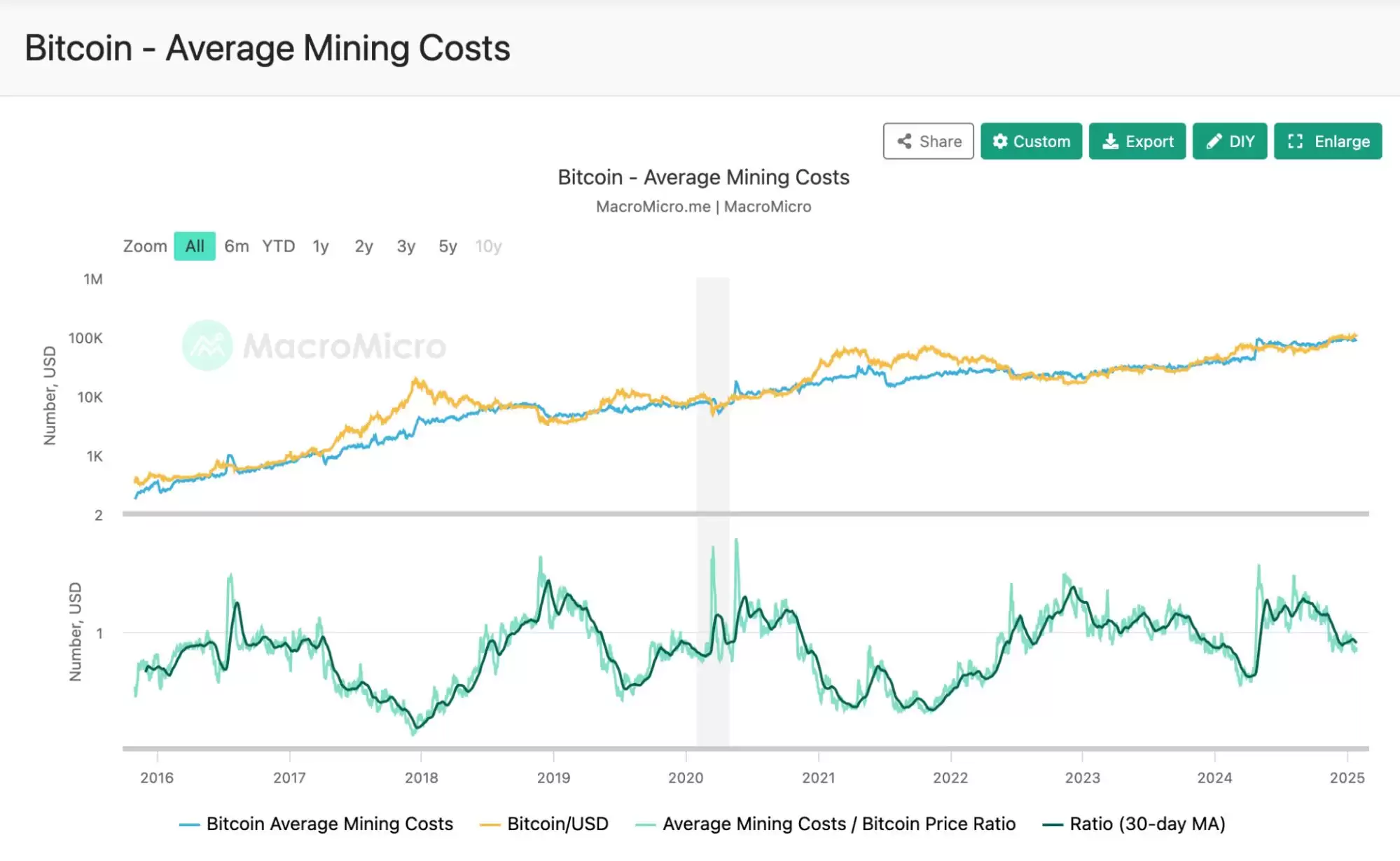Set zoom range to 6m
The height and width of the screenshot is (861, 1400).
tap(237, 247)
